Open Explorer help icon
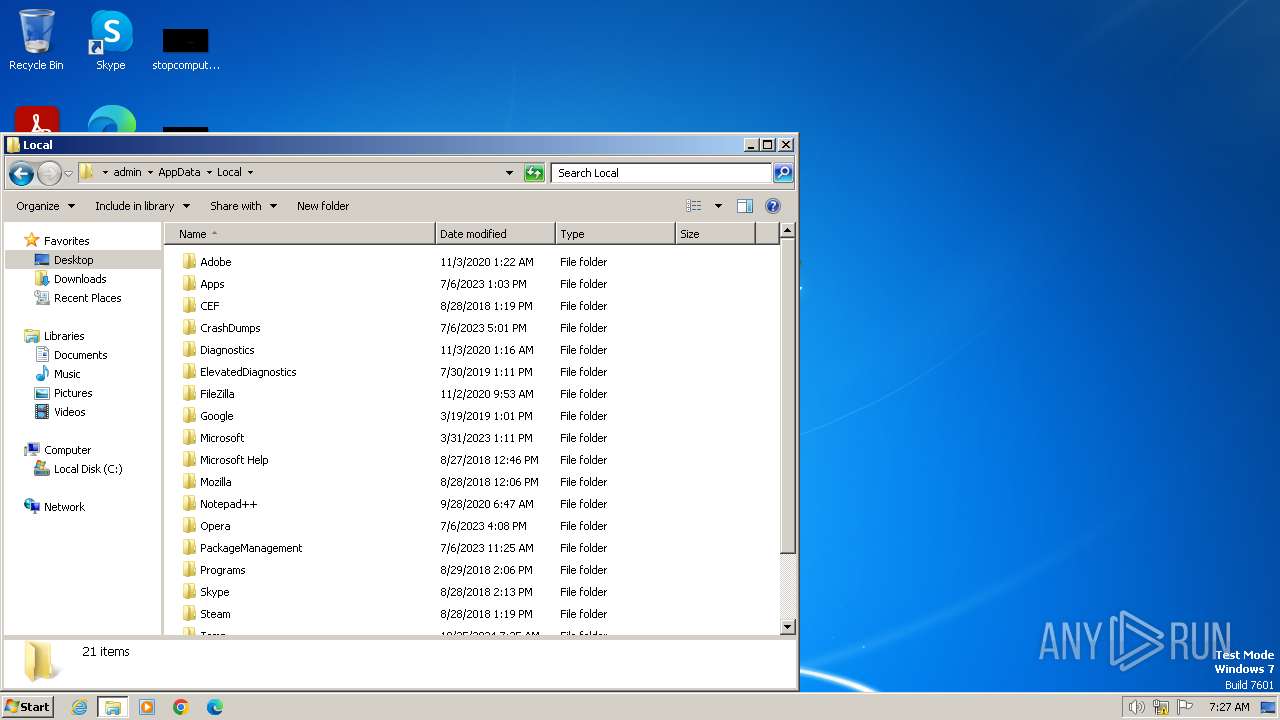The image size is (1280, 720). (x=773, y=206)
